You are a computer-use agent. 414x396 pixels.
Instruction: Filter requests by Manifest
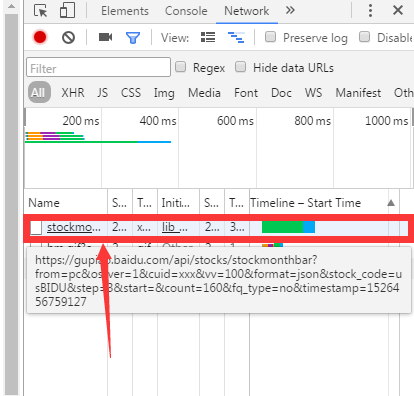[x=358, y=93]
